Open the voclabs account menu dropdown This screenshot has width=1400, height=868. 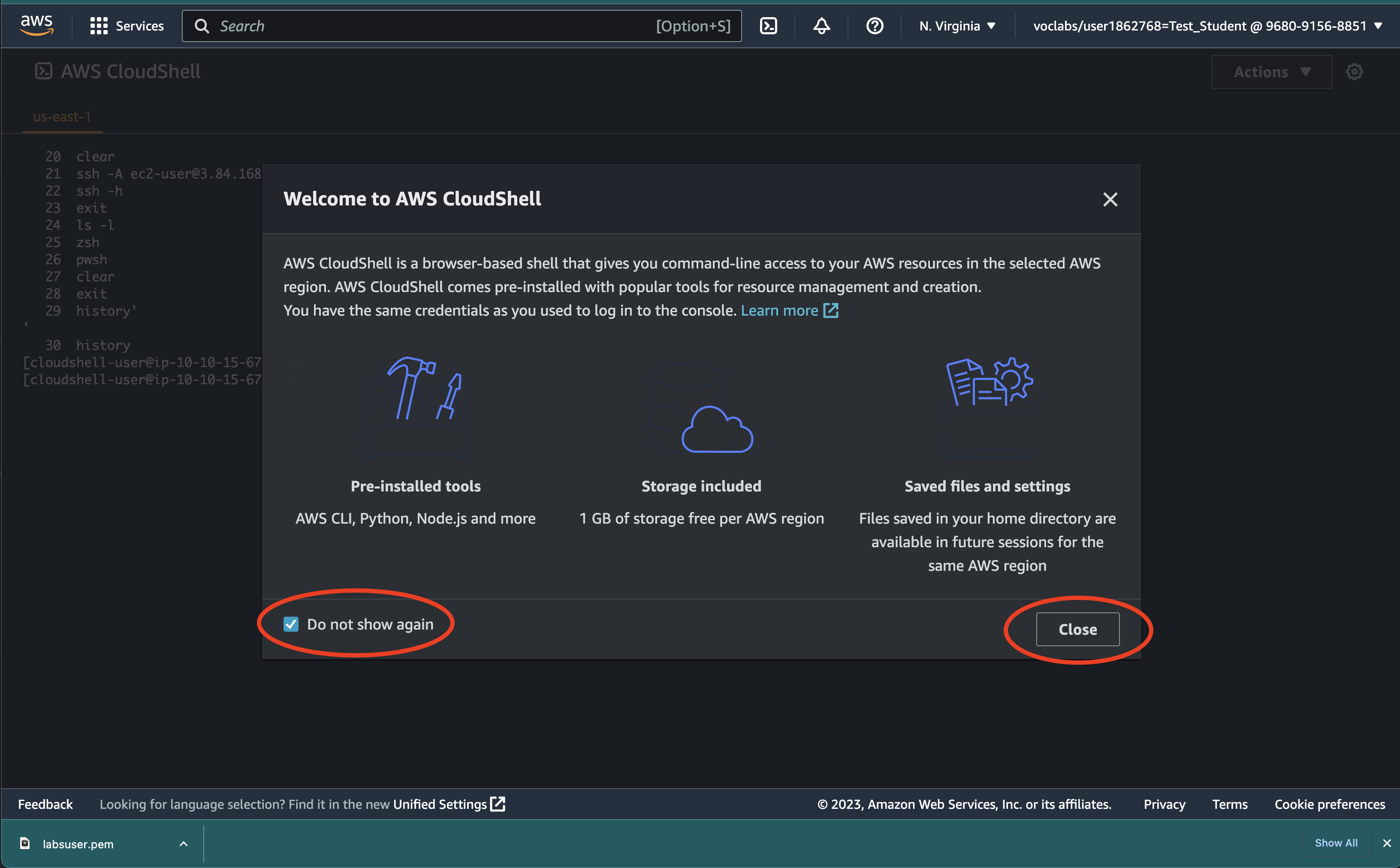[x=1207, y=26]
